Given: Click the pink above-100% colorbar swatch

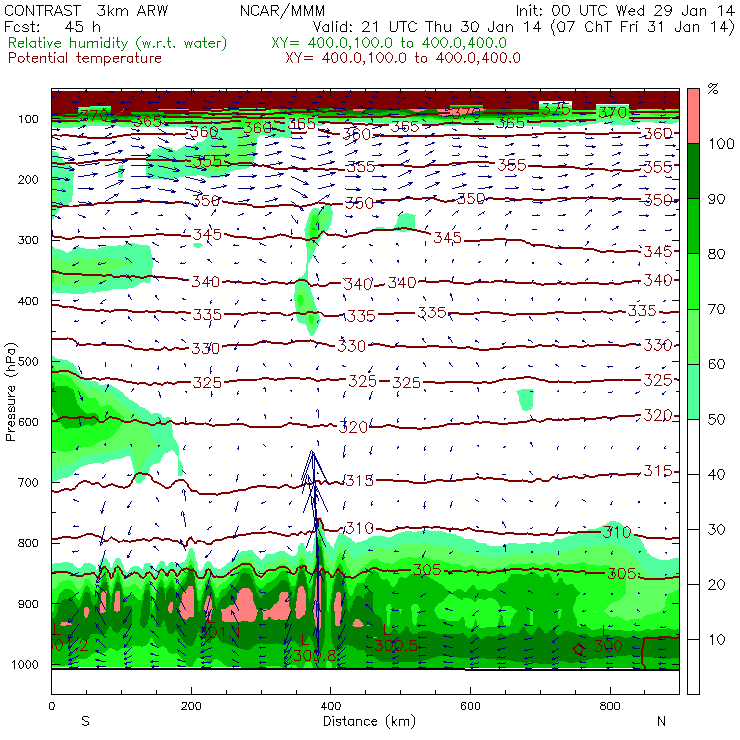Looking at the screenshot, I should click(693, 116).
